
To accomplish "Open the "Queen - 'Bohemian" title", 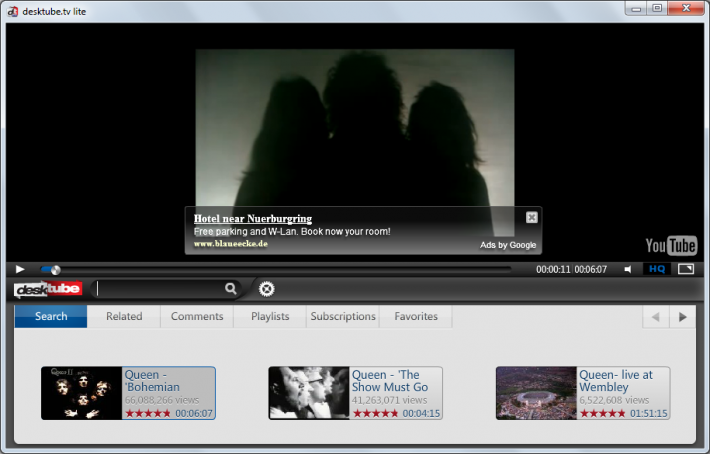I will click(152, 381).
